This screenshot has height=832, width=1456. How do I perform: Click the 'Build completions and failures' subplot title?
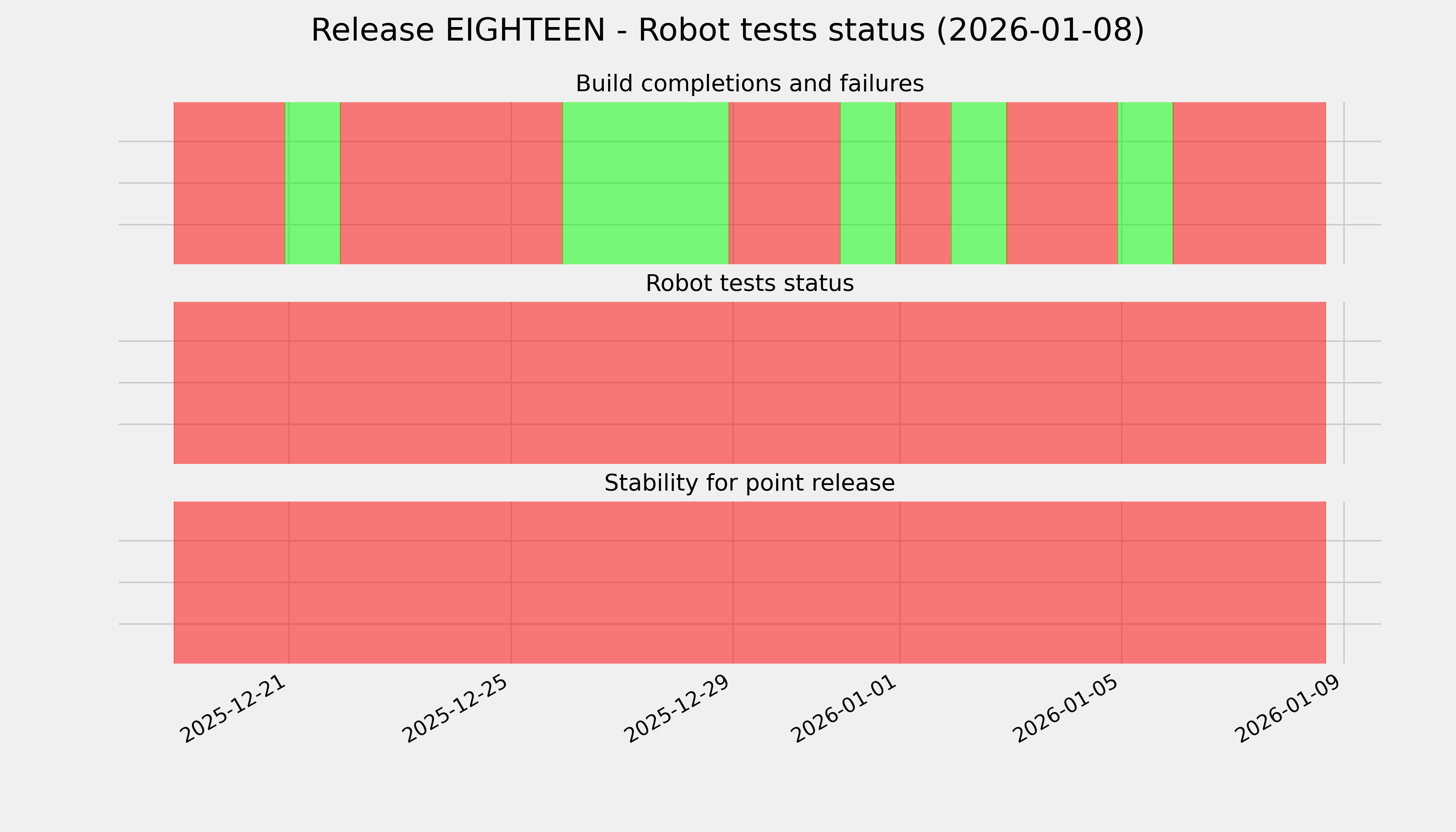coord(749,84)
